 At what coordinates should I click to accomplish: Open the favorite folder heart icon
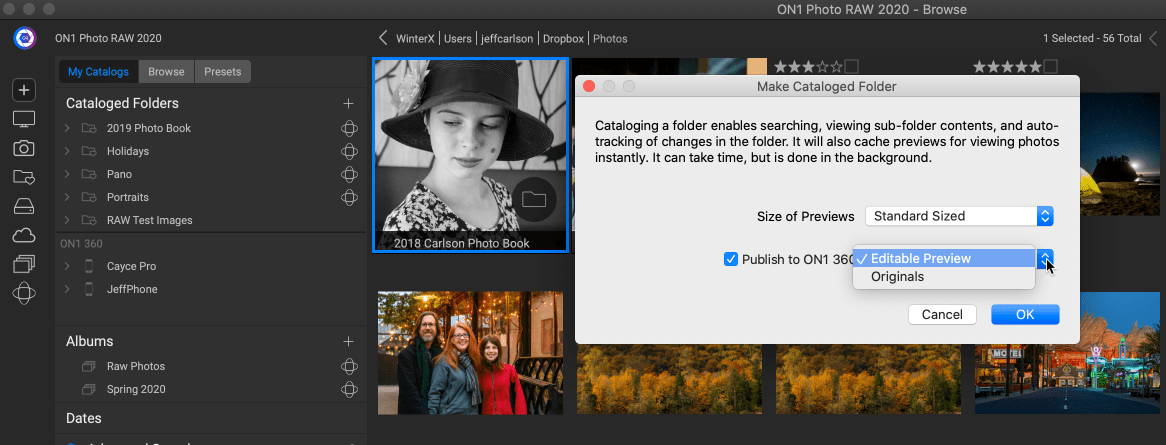tap(24, 177)
